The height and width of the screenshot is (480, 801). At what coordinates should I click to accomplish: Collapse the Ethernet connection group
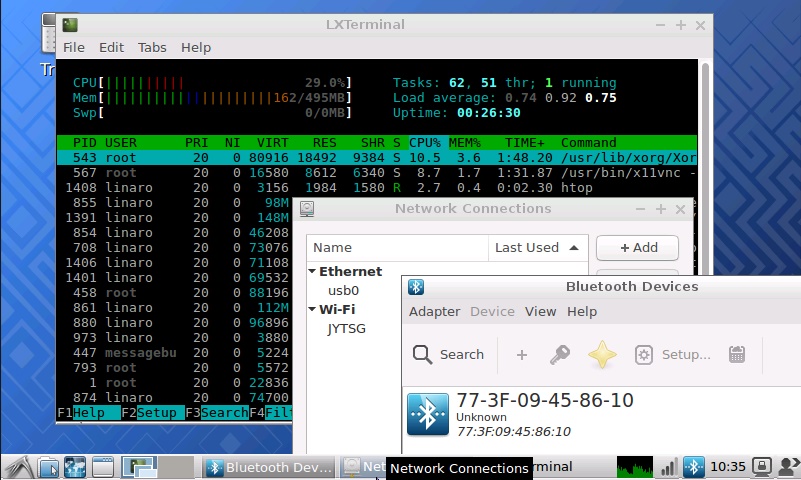312,271
